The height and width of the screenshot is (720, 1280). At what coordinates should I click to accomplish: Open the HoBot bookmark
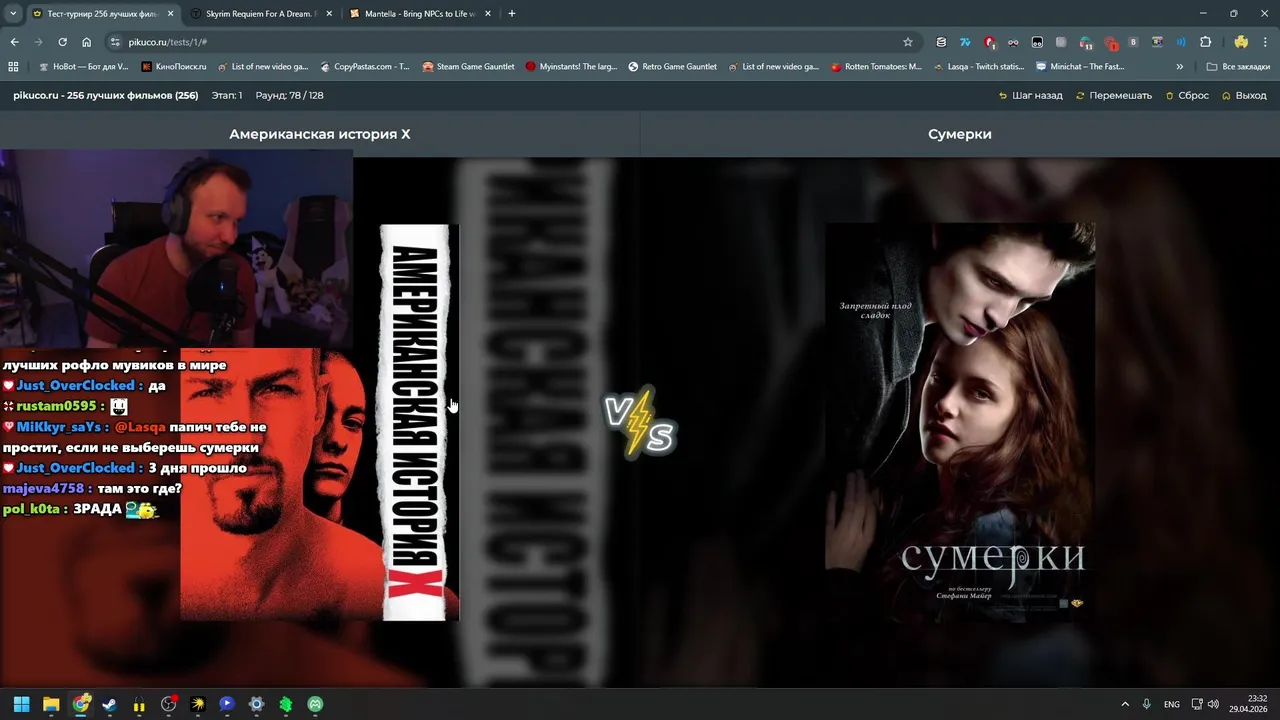tap(83, 67)
